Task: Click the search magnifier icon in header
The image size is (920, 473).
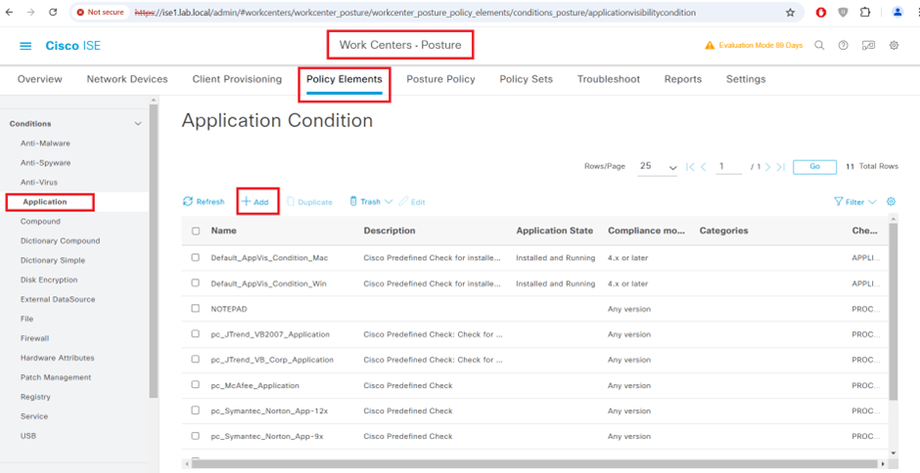Action: (x=819, y=46)
